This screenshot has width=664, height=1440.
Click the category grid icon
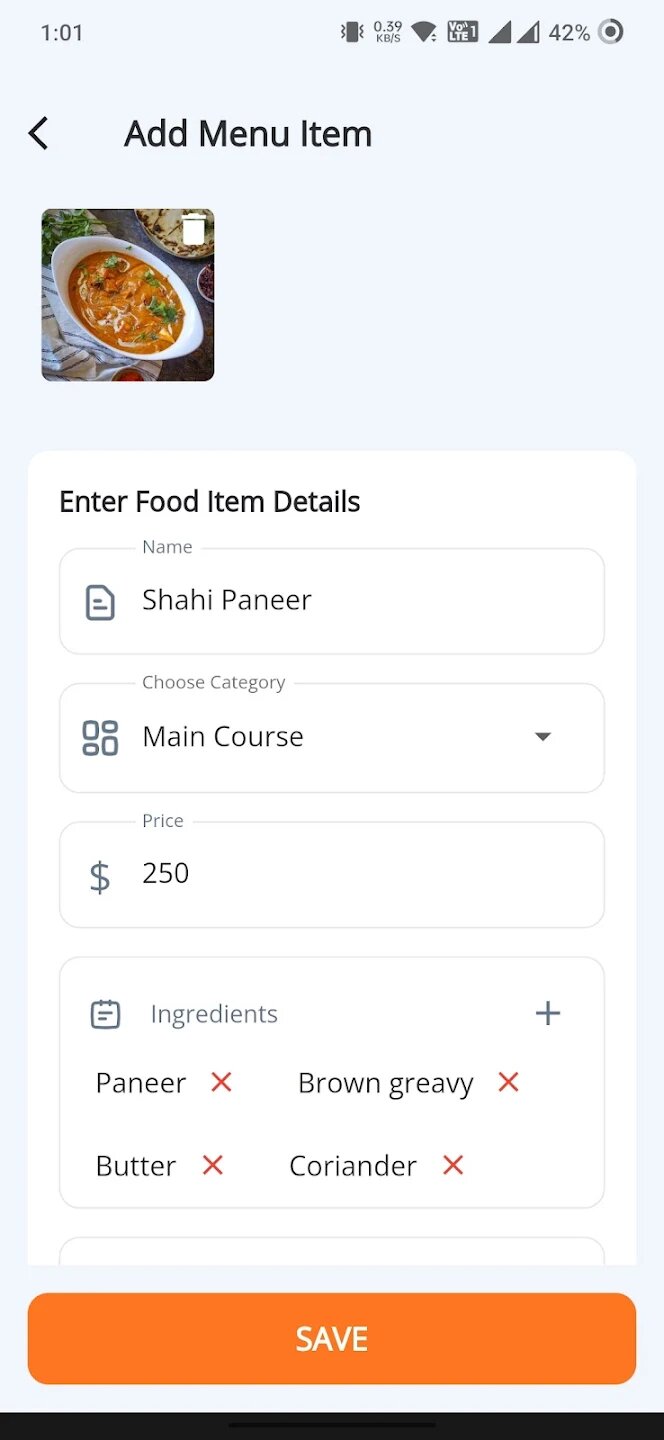pyautogui.click(x=100, y=738)
